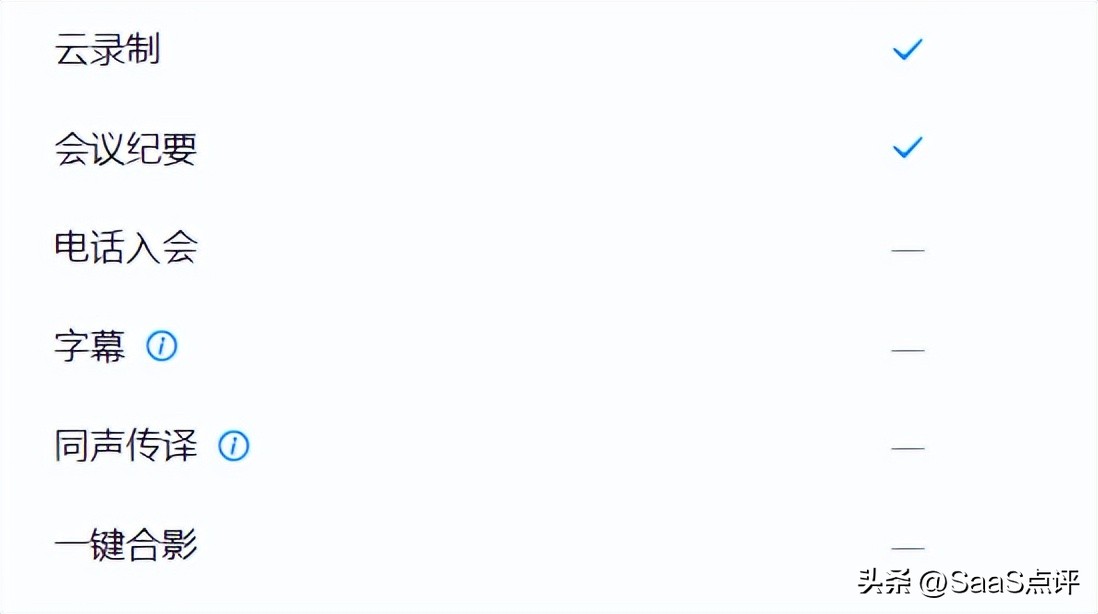This screenshot has height=614, width=1098.
Task: Click the dash indicator for 电话入会
Action: (x=907, y=248)
